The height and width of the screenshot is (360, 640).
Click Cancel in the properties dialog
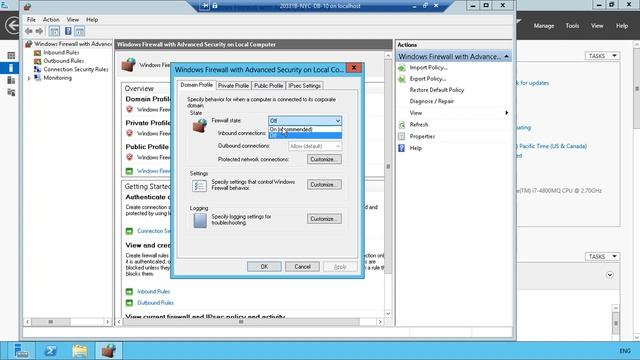point(302,267)
